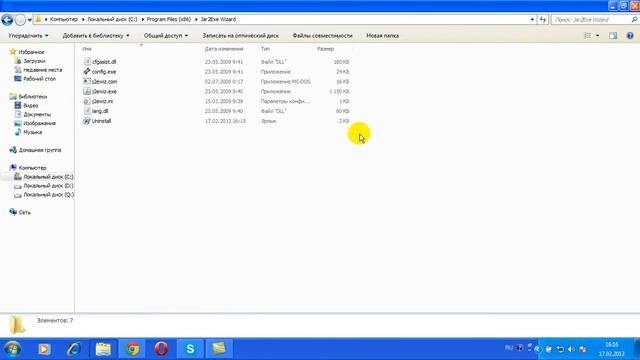The image size is (640, 360).
Task: Open the address bar history dropdown arrow
Action: pos(532,20)
